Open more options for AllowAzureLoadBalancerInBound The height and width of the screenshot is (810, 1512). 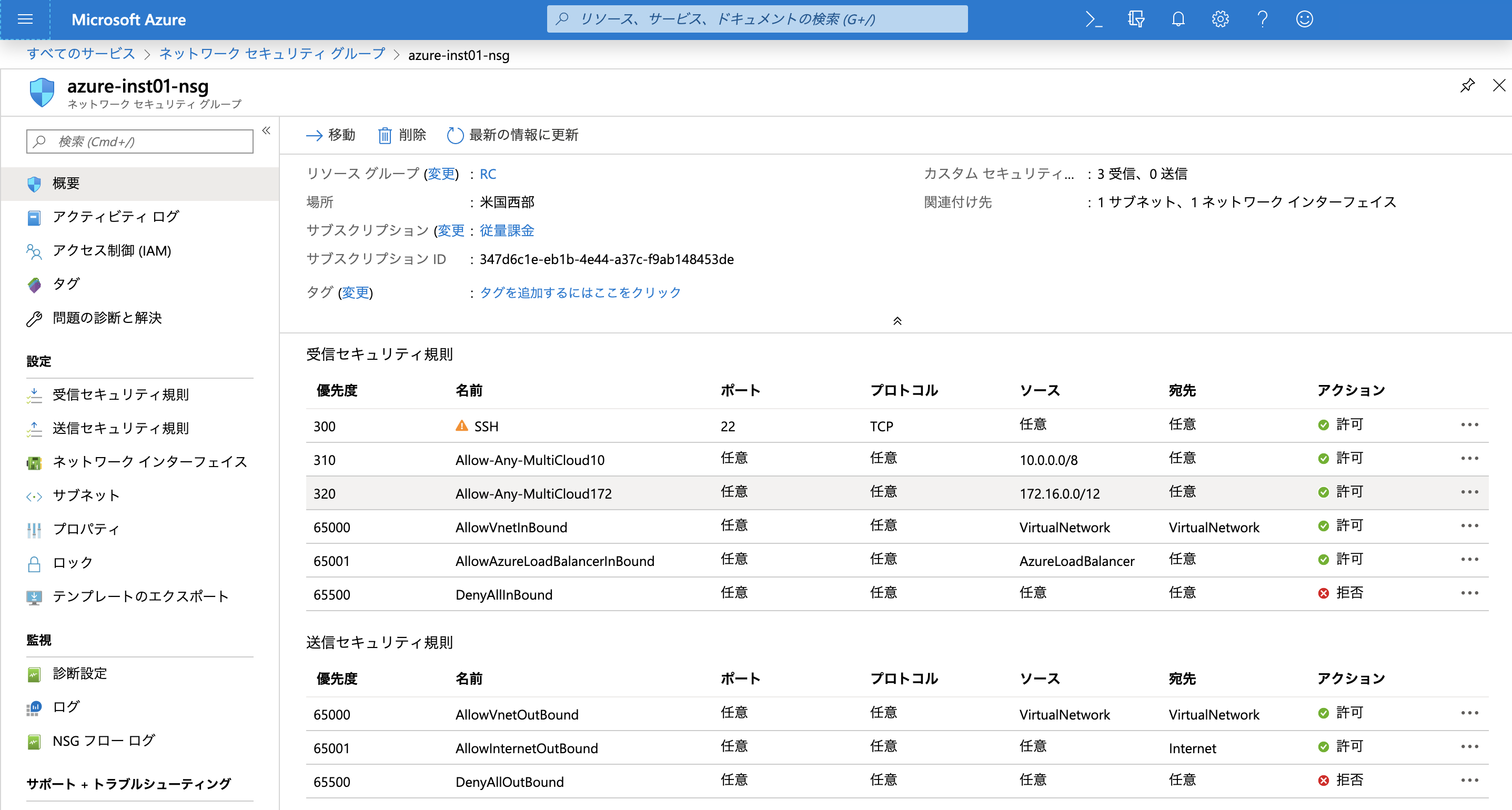1470,559
